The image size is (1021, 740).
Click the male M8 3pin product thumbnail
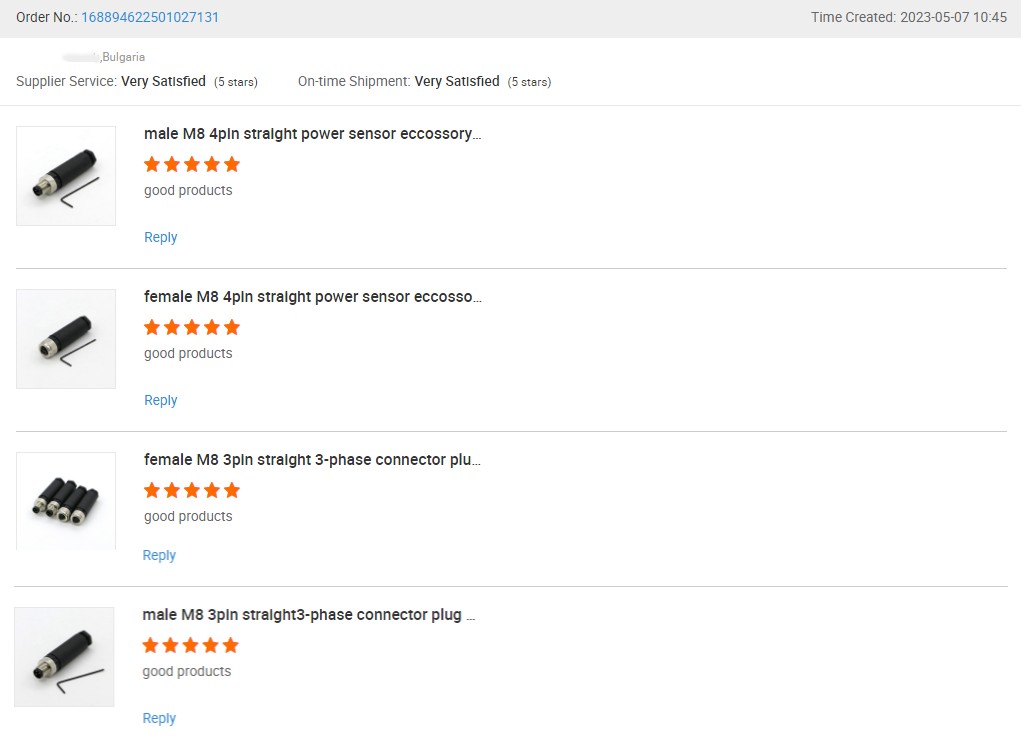tap(64, 657)
